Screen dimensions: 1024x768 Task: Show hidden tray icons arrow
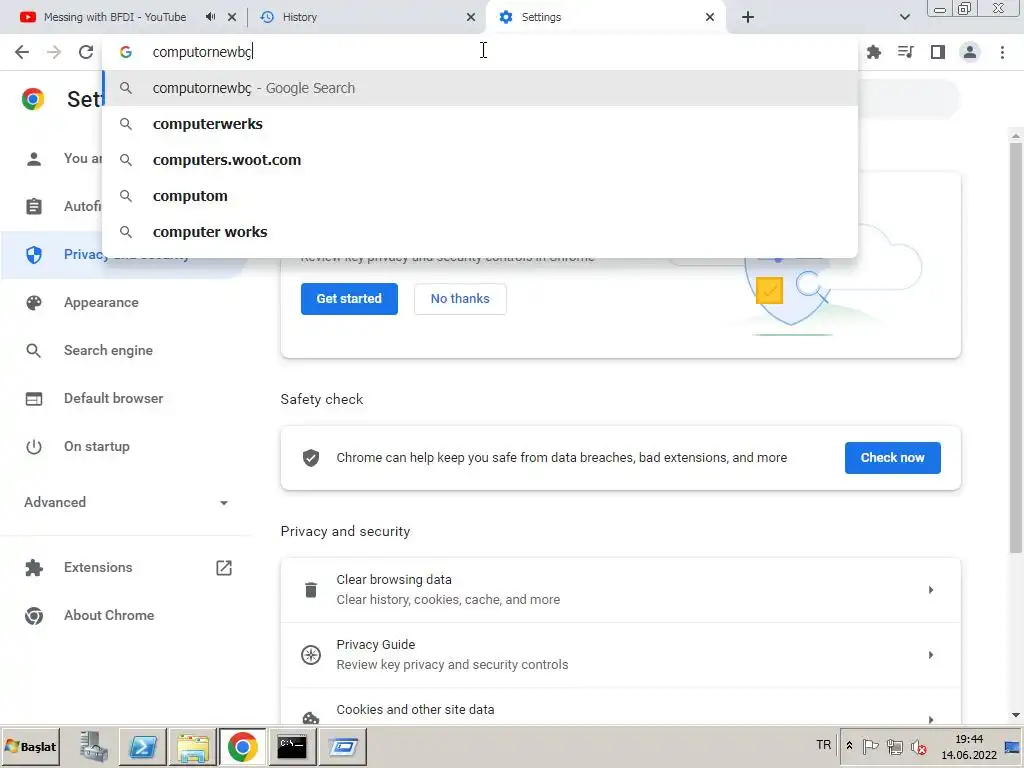(849, 746)
